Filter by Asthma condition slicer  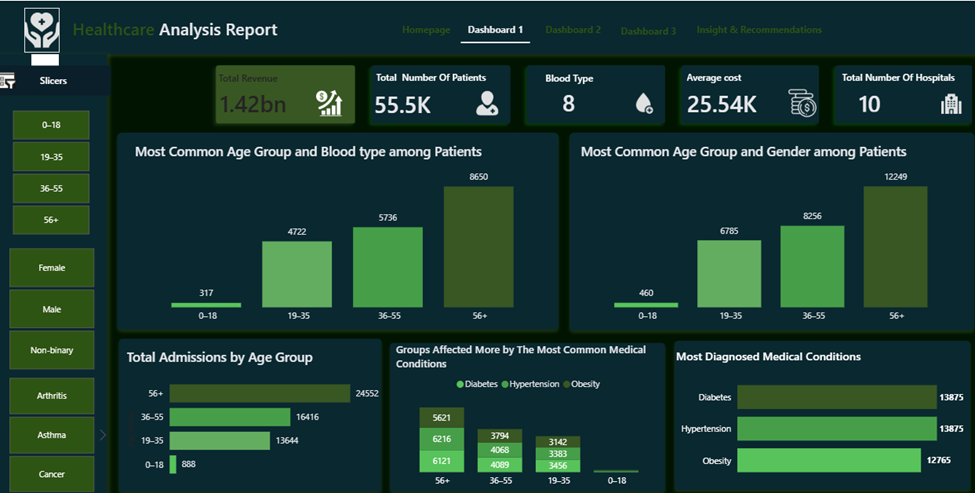pyautogui.click(x=52, y=435)
